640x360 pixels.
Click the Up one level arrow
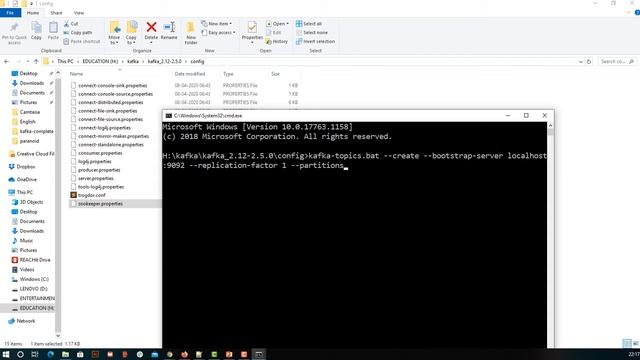tap(36, 62)
